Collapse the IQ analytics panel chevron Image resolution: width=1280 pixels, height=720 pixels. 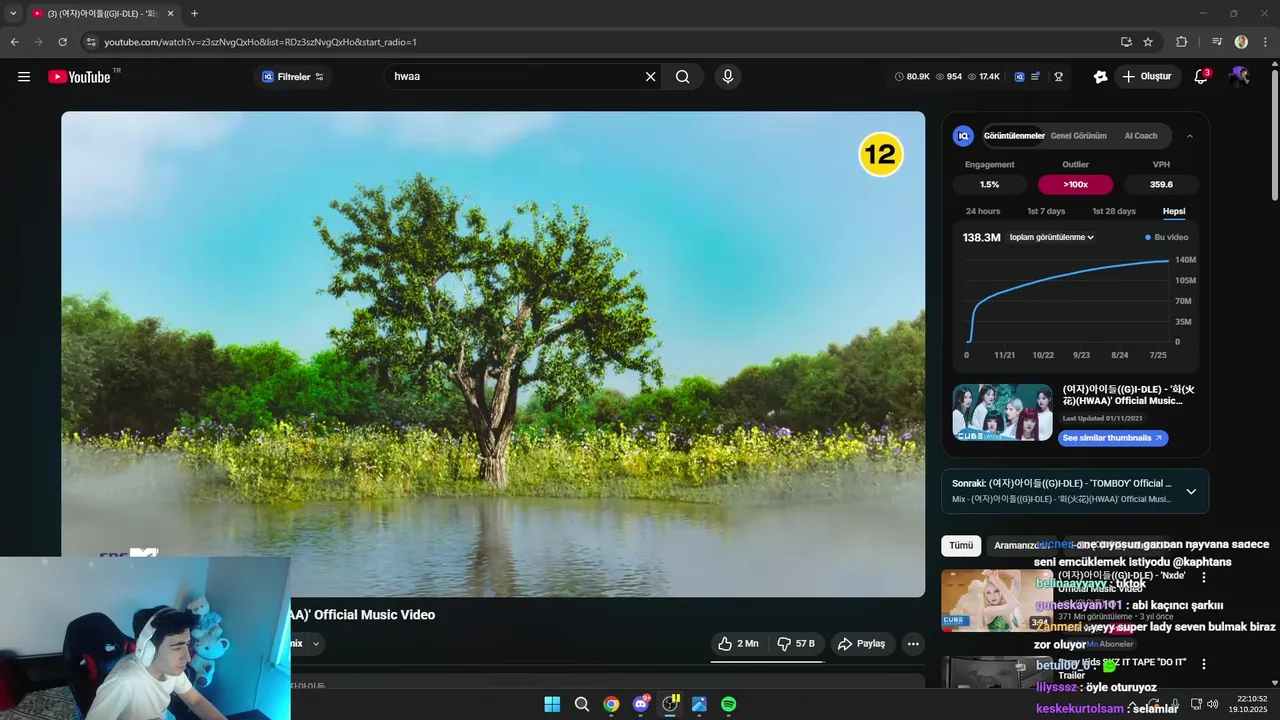[x=1190, y=136]
